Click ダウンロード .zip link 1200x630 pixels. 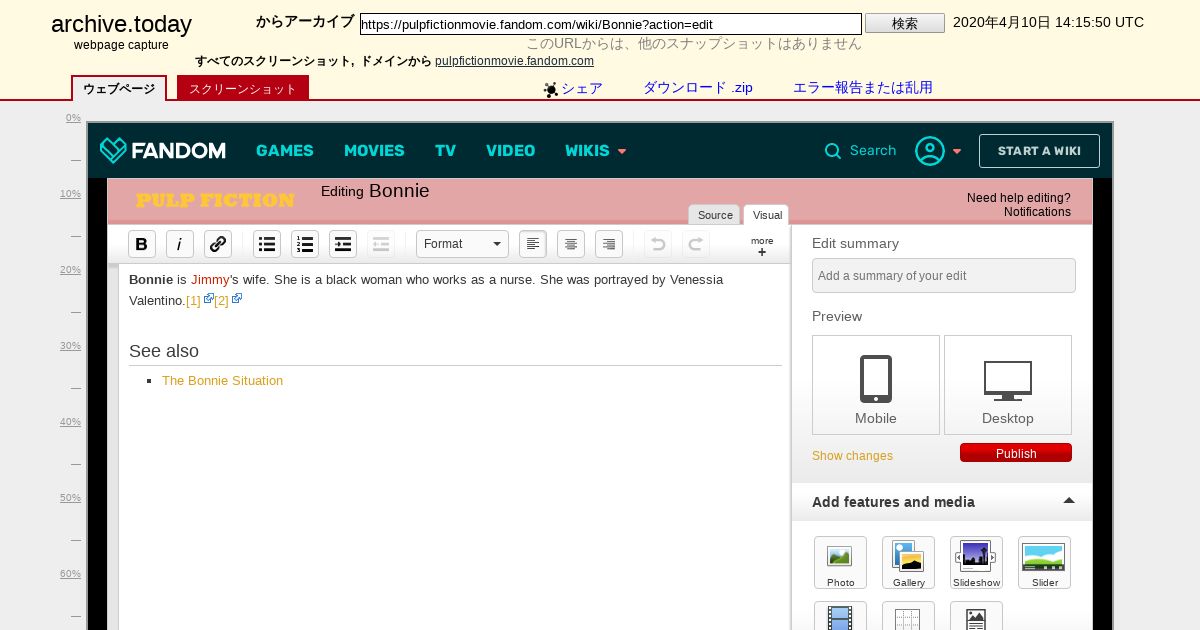pos(698,88)
